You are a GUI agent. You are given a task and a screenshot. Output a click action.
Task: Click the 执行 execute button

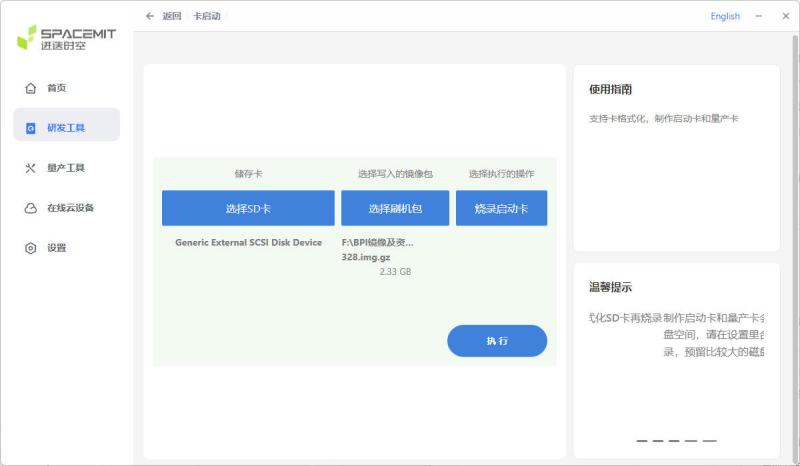tap(497, 341)
